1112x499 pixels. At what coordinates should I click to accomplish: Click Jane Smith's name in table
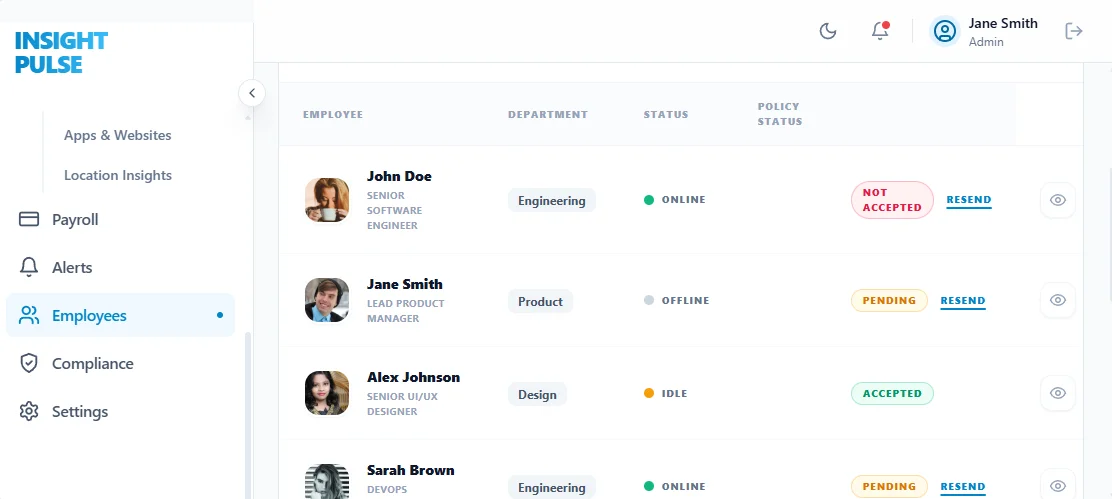tap(405, 284)
